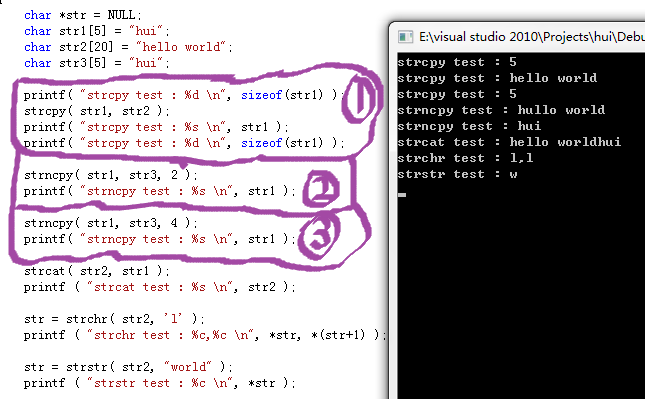Click the blinking cursor in the console
This screenshot has width=645, height=399.
(402, 195)
